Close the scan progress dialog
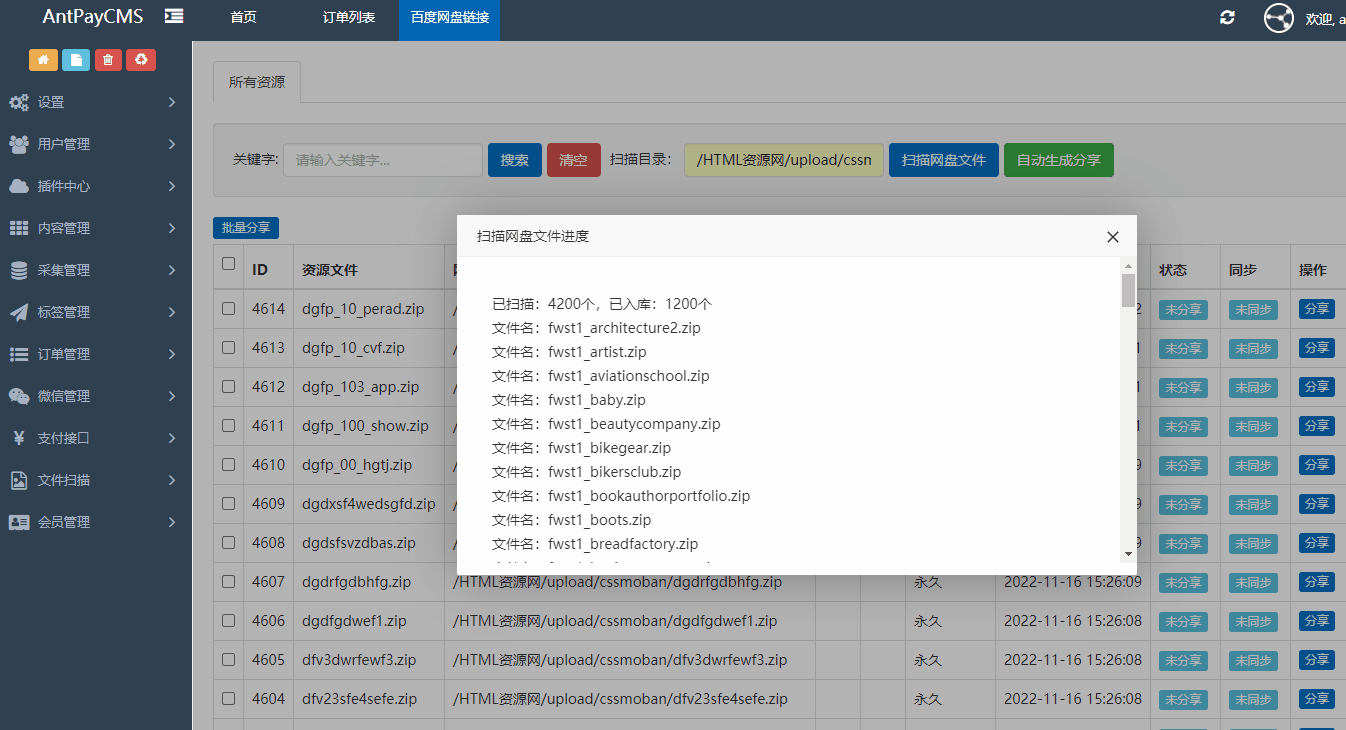This screenshot has width=1346, height=730. [x=1112, y=237]
